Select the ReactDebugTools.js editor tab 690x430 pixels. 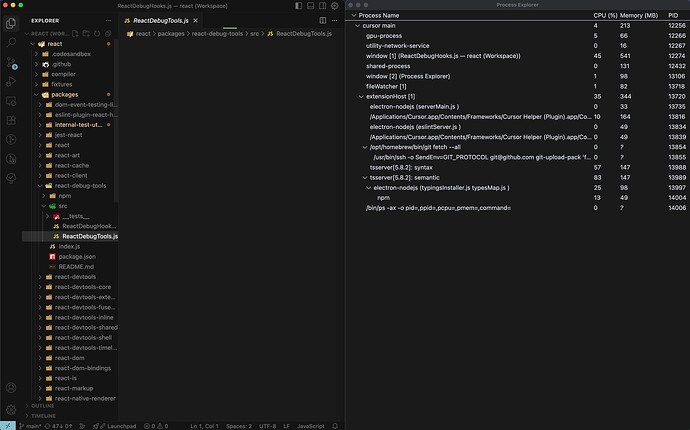coord(161,21)
